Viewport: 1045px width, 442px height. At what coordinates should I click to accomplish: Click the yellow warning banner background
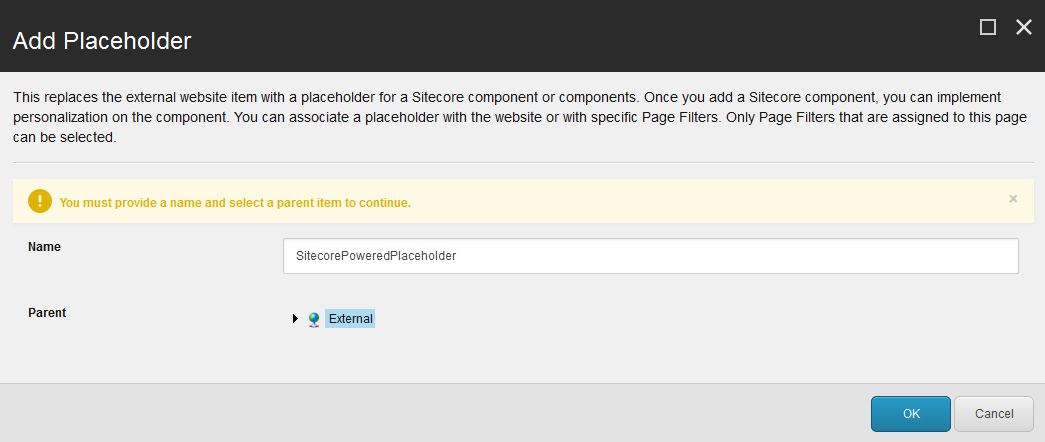pos(700,202)
